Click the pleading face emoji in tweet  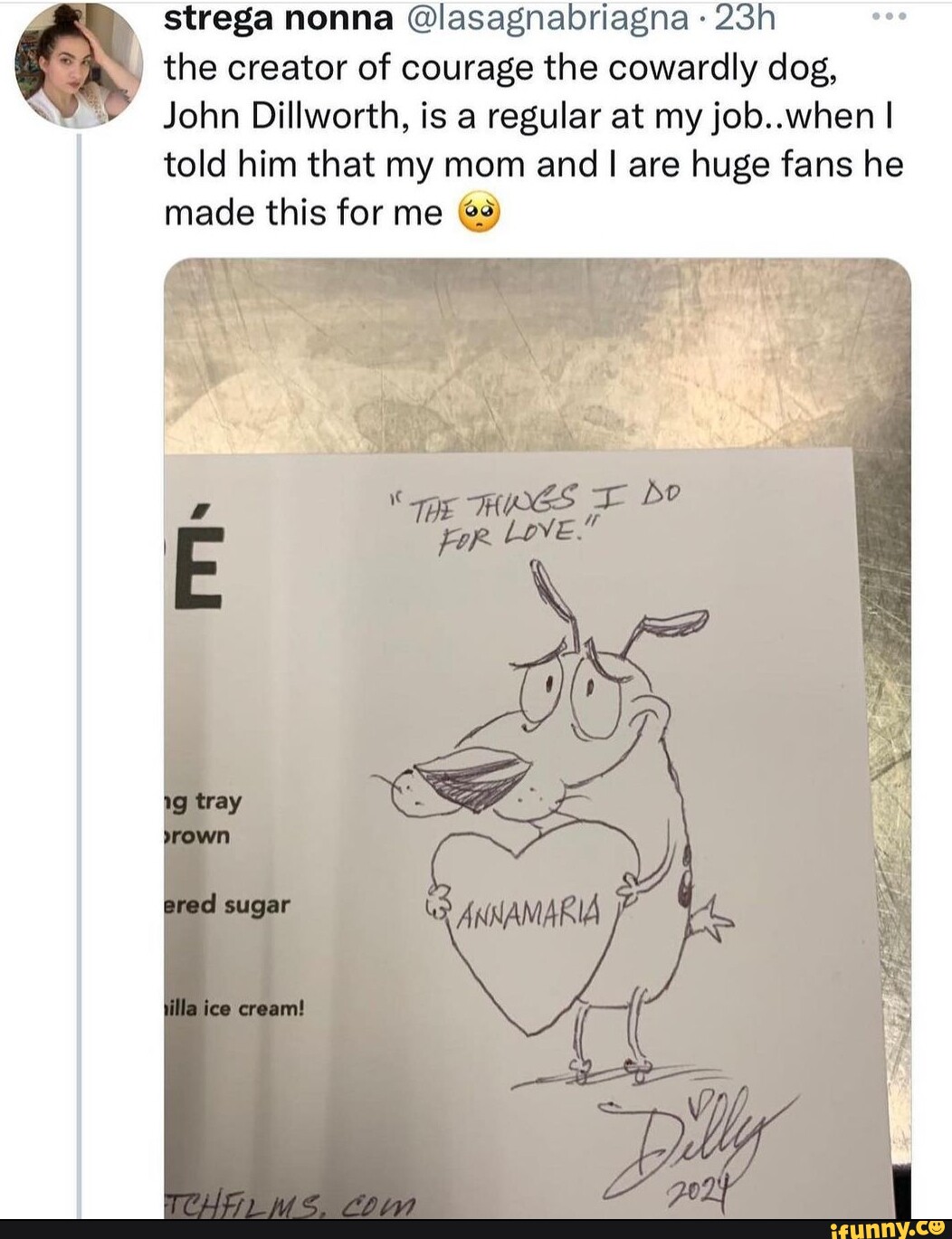pyautogui.click(x=480, y=213)
